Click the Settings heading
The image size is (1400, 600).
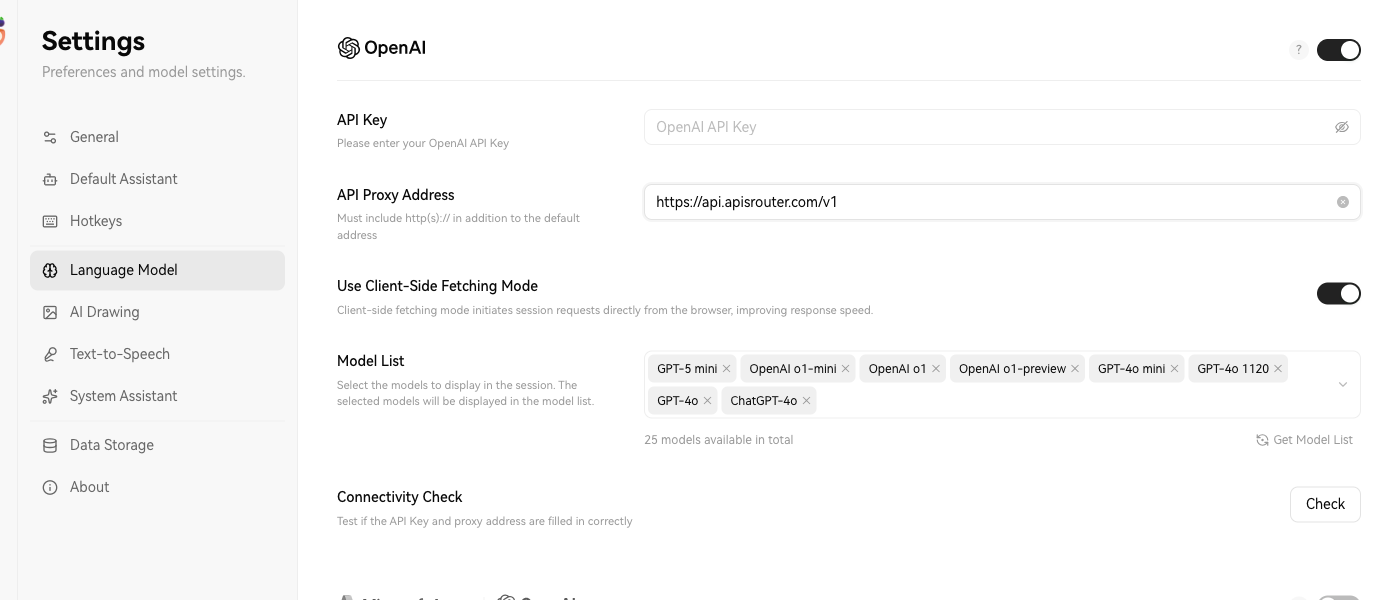(93, 41)
